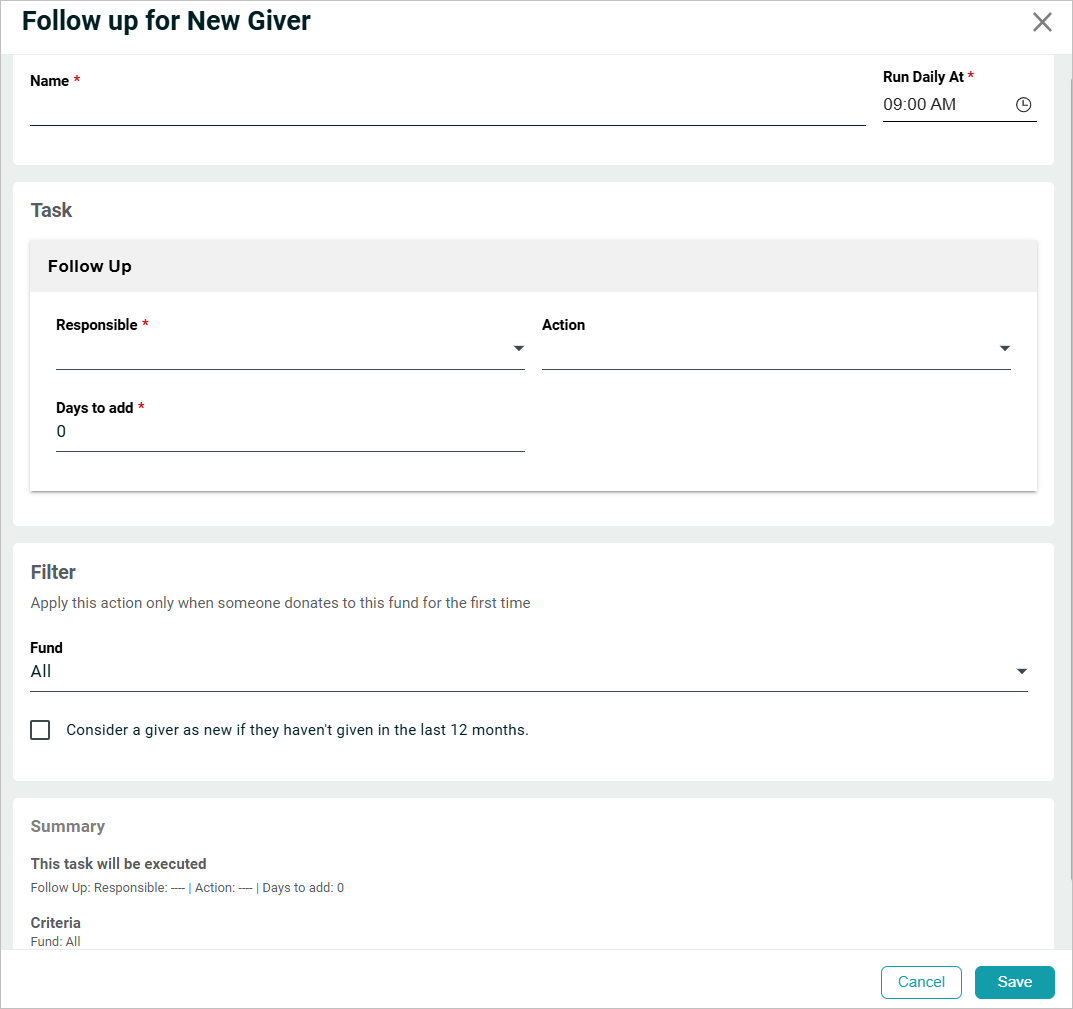The image size is (1073, 1009).
Task: Click the Follow Up panel header
Action: click(x=90, y=266)
